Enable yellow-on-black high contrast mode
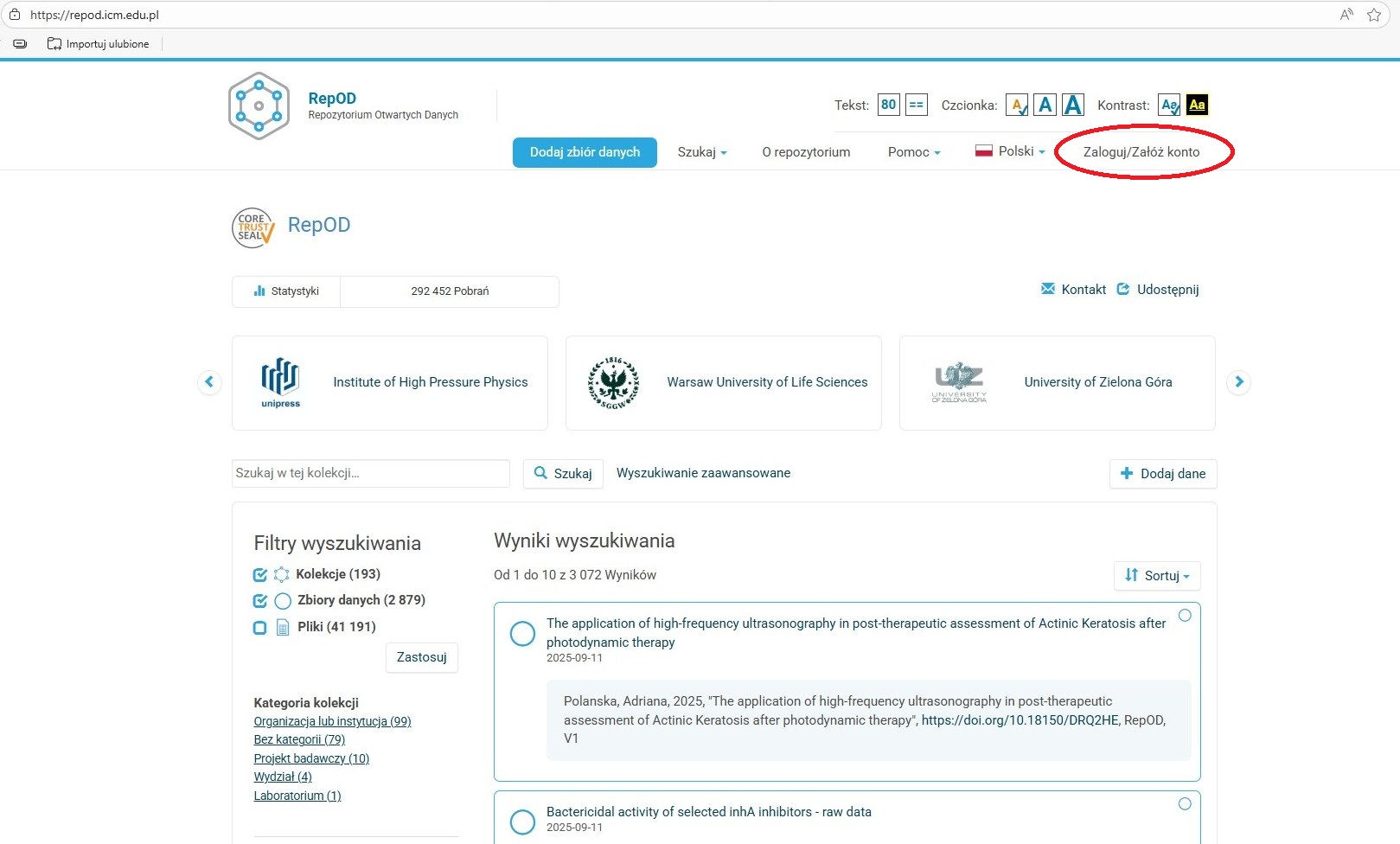 tap(1197, 105)
